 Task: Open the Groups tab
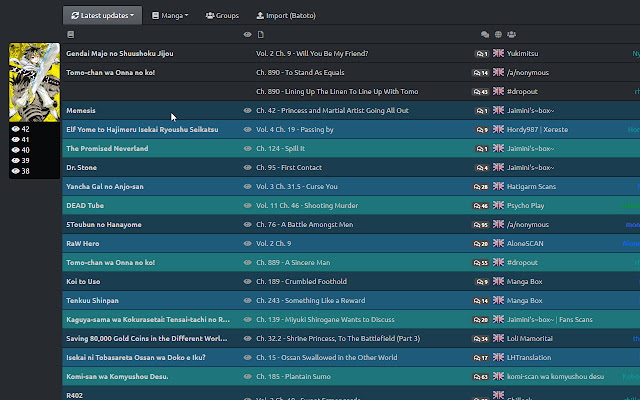(222, 16)
